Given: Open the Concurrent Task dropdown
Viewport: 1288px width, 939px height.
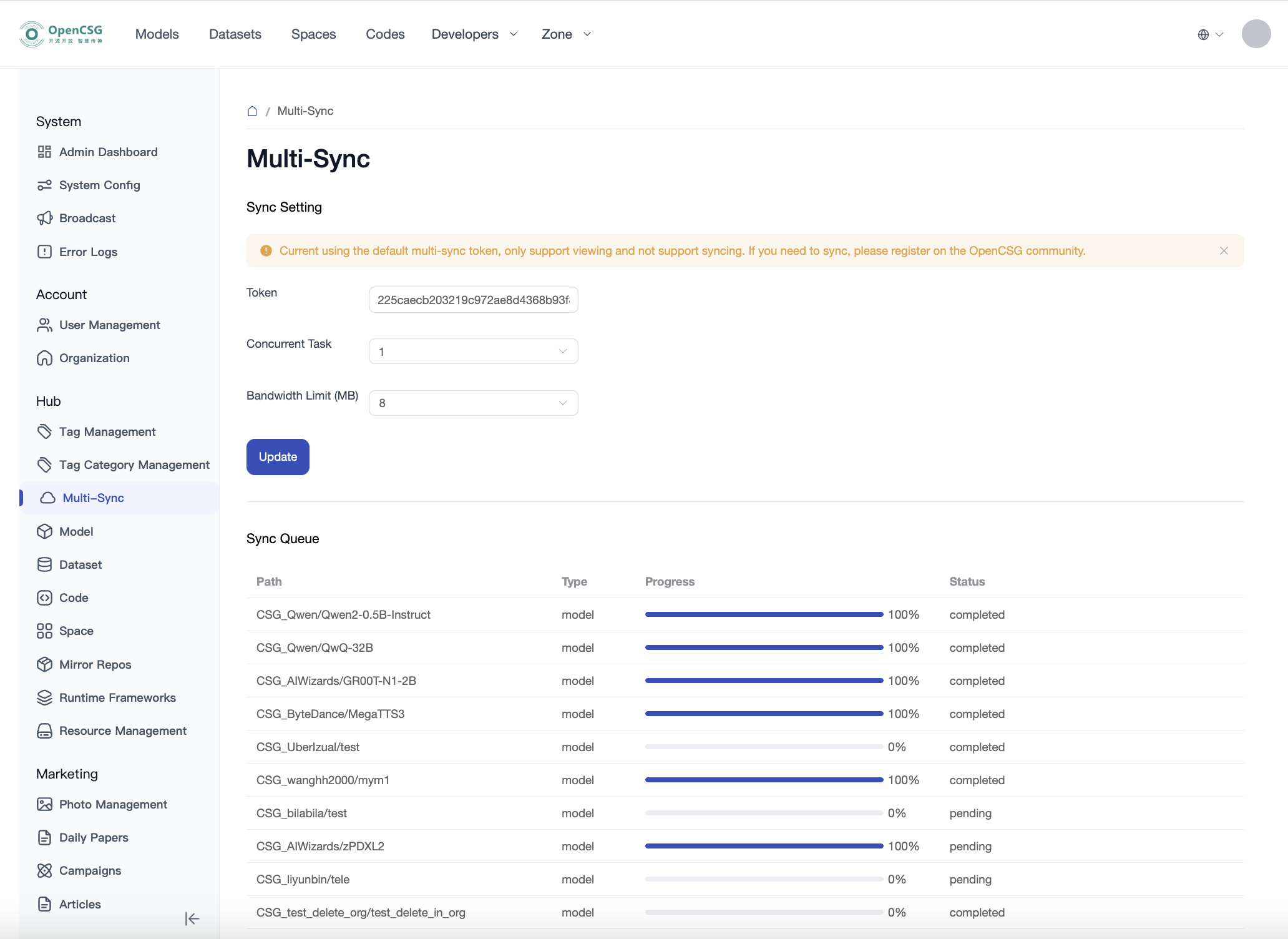Looking at the screenshot, I should click(473, 352).
